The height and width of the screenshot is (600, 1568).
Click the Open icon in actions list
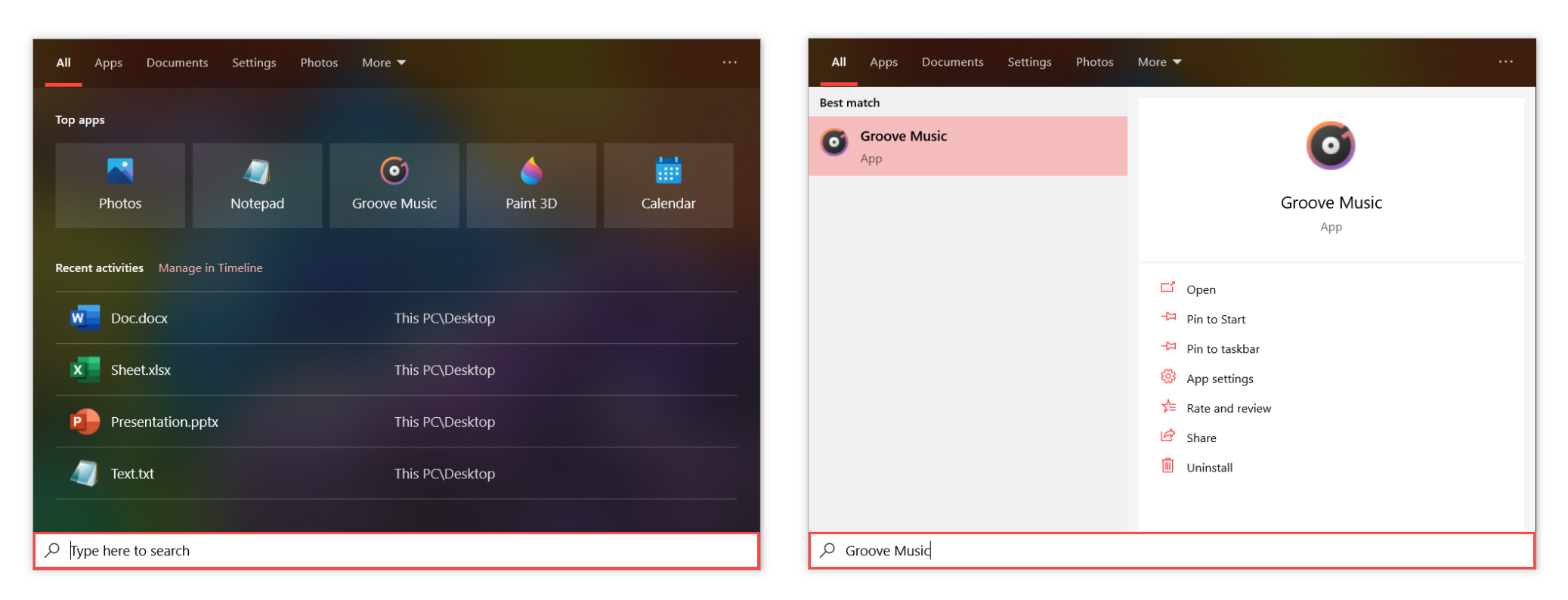point(1168,288)
